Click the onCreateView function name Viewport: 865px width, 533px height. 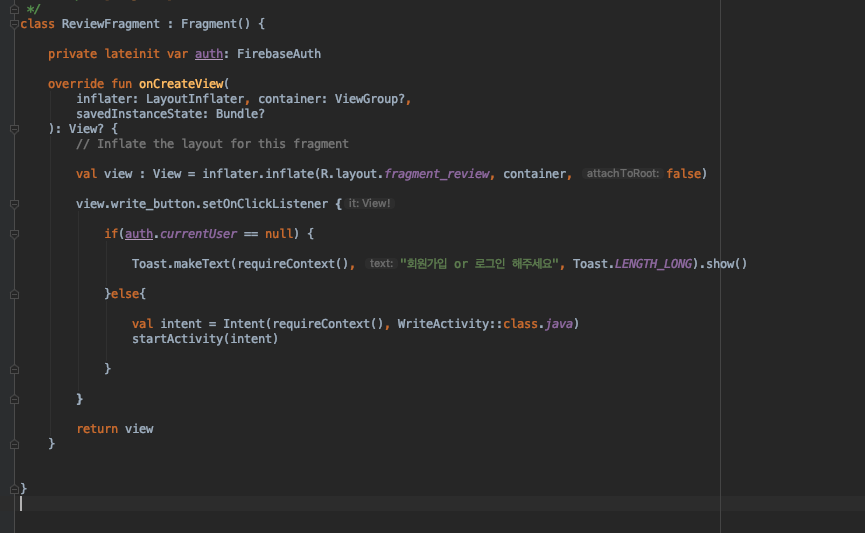(x=181, y=84)
